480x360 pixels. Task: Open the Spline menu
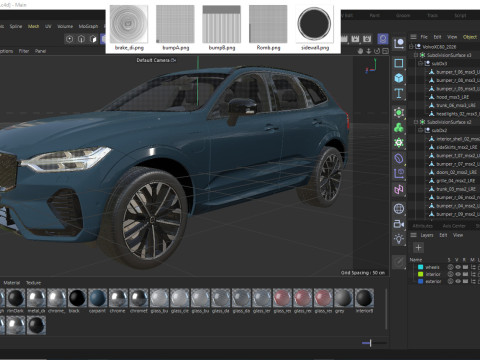click(16, 26)
